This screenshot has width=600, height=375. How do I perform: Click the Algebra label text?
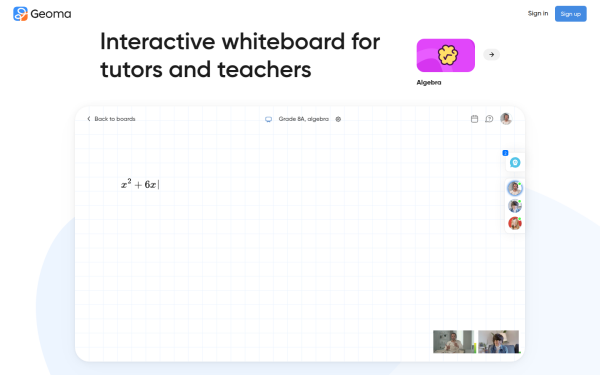pyautogui.click(x=429, y=82)
